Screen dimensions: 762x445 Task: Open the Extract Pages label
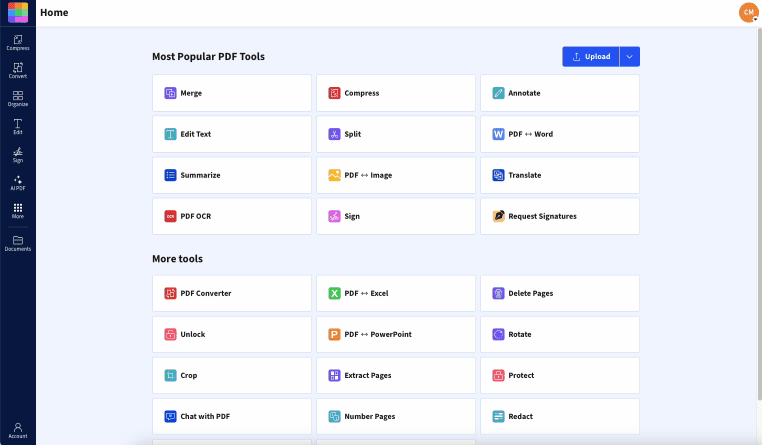coord(368,376)
